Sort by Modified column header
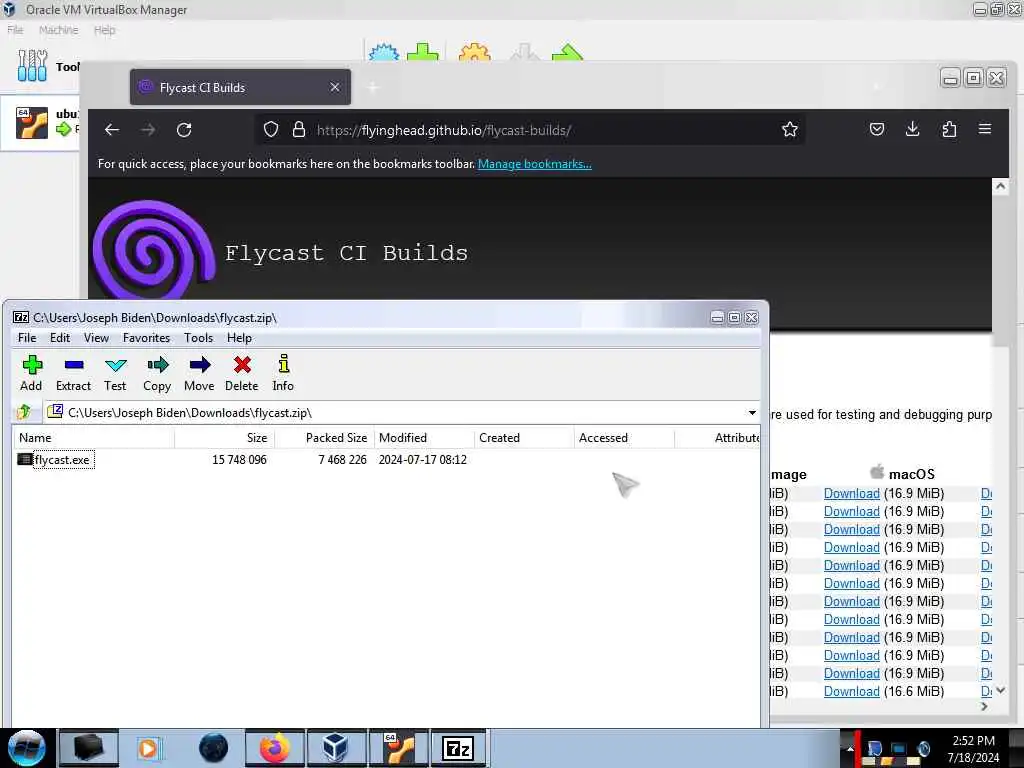 pos(424,438)
